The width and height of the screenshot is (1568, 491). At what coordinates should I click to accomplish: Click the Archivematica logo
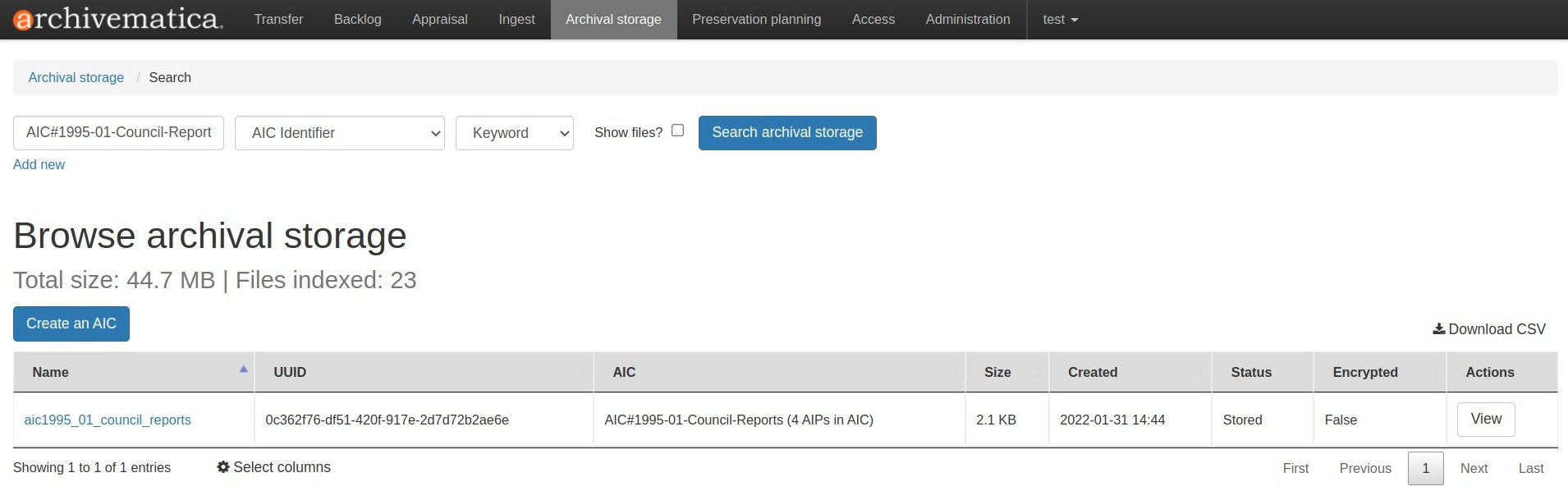point(117,20)
